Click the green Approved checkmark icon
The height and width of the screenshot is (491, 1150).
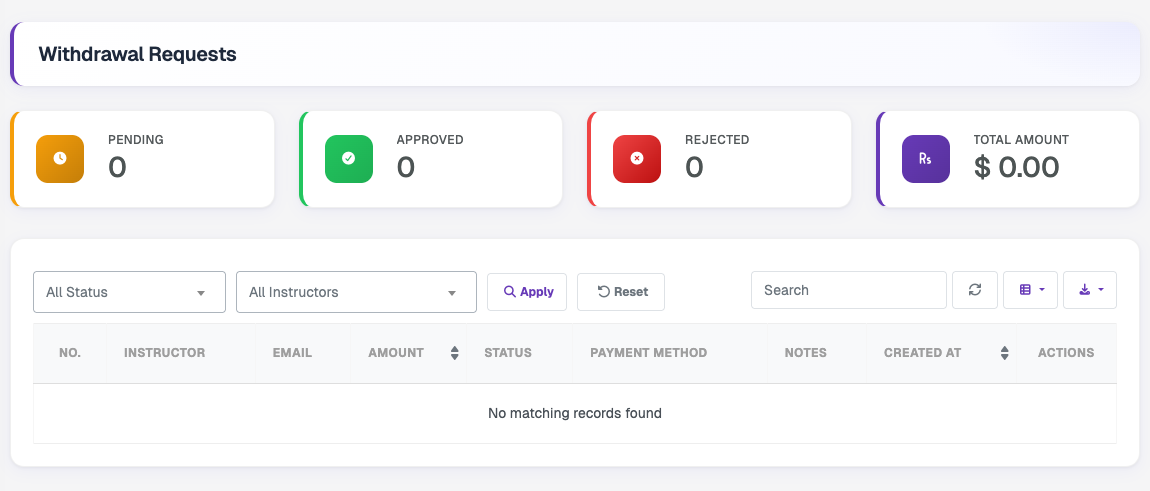(348, 159)
